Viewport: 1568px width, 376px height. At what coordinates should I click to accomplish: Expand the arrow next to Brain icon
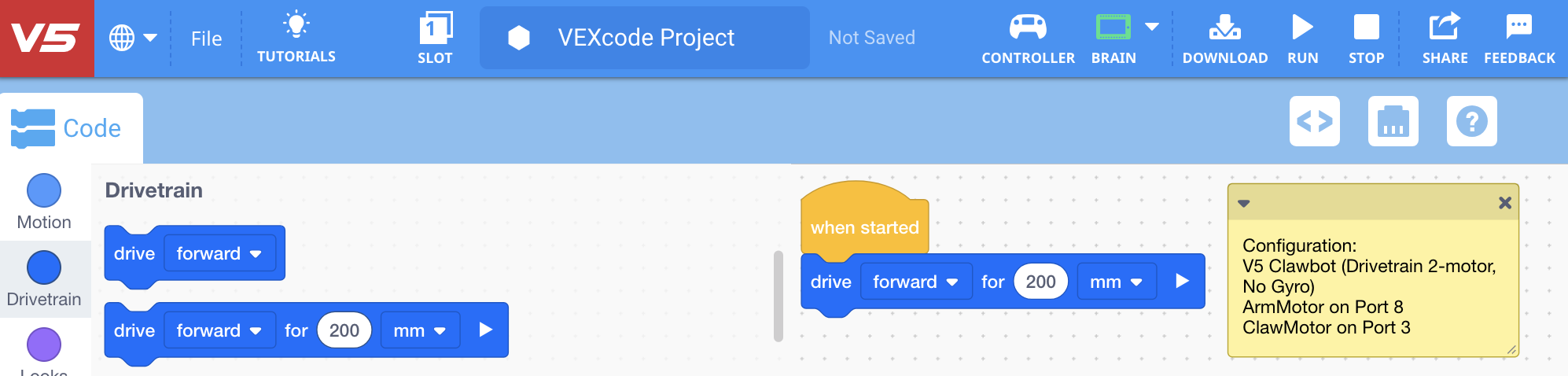[x=1152, y=27]
